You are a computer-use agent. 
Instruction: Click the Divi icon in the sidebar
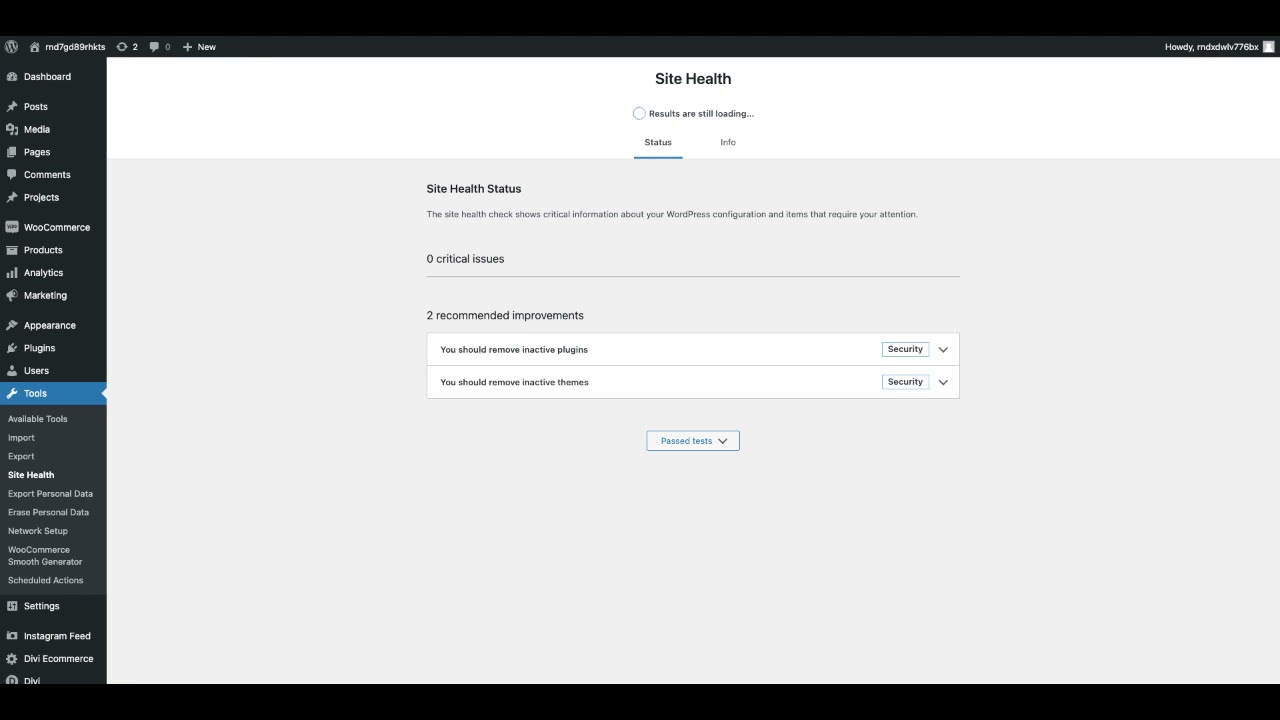click(12, 680)
